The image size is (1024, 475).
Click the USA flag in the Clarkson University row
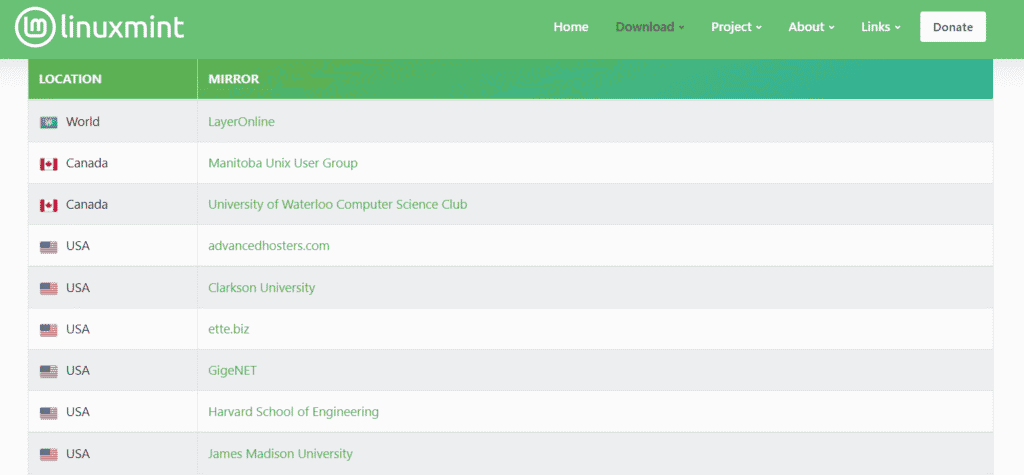coord(48,288)
